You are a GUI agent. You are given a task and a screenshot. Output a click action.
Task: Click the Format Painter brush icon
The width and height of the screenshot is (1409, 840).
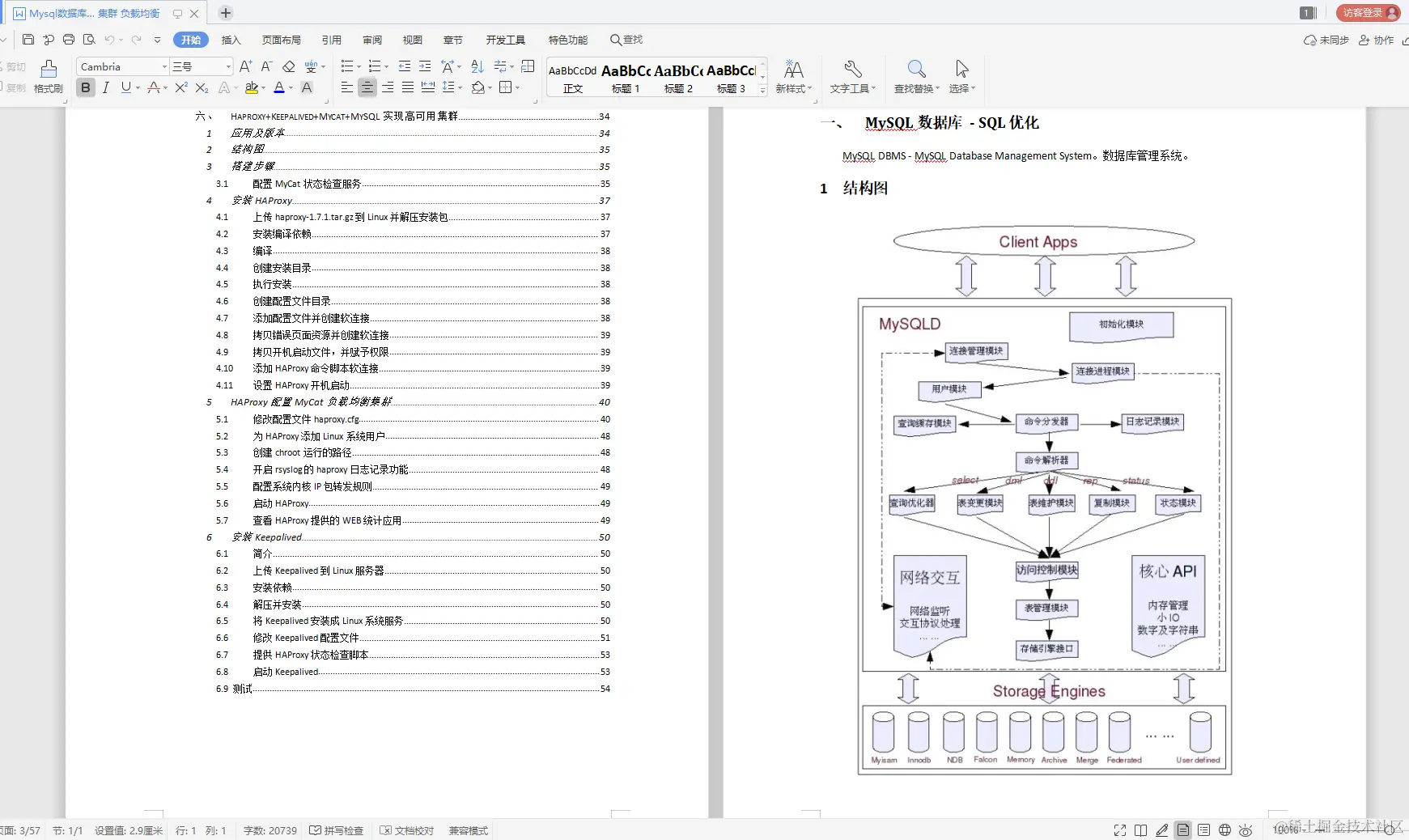[x=49, y=77]
